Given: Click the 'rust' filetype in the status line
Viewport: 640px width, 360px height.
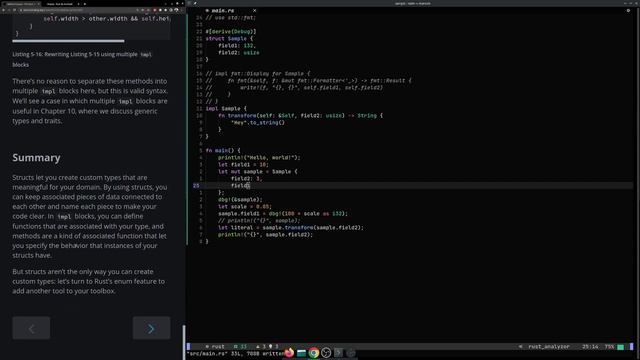Looking at the screenshot, I should [218, 346].
